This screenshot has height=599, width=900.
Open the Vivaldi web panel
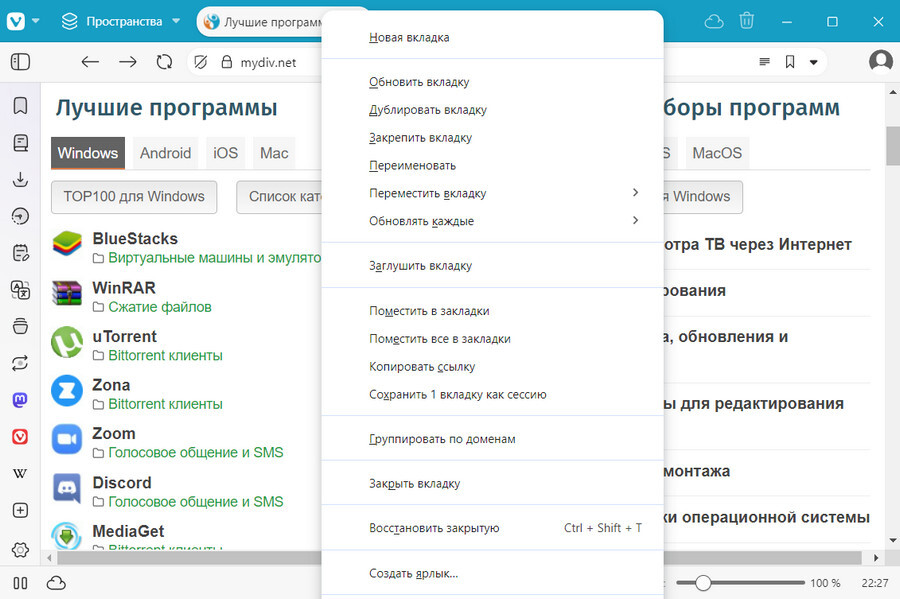20,437
